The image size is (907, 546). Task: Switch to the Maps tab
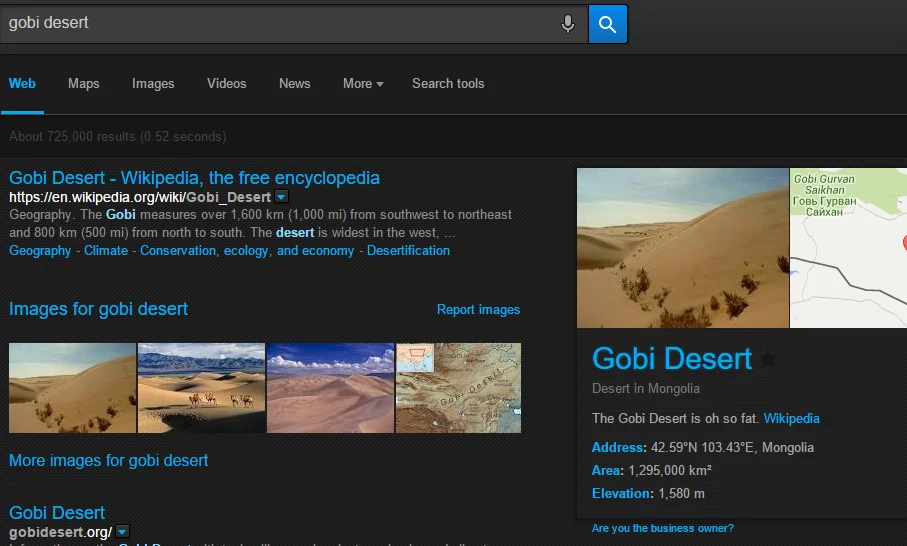[x=84, y=84]
